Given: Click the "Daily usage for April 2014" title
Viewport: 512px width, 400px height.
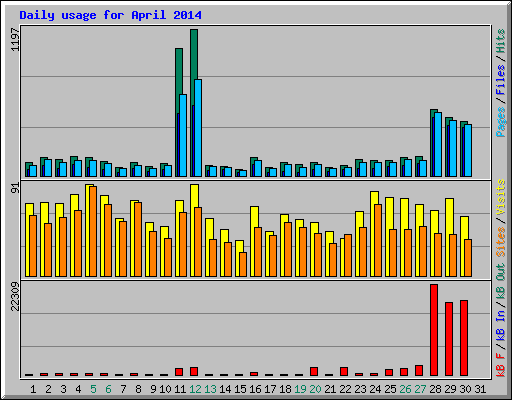Looking at the screenshot, I should point(110,15).
